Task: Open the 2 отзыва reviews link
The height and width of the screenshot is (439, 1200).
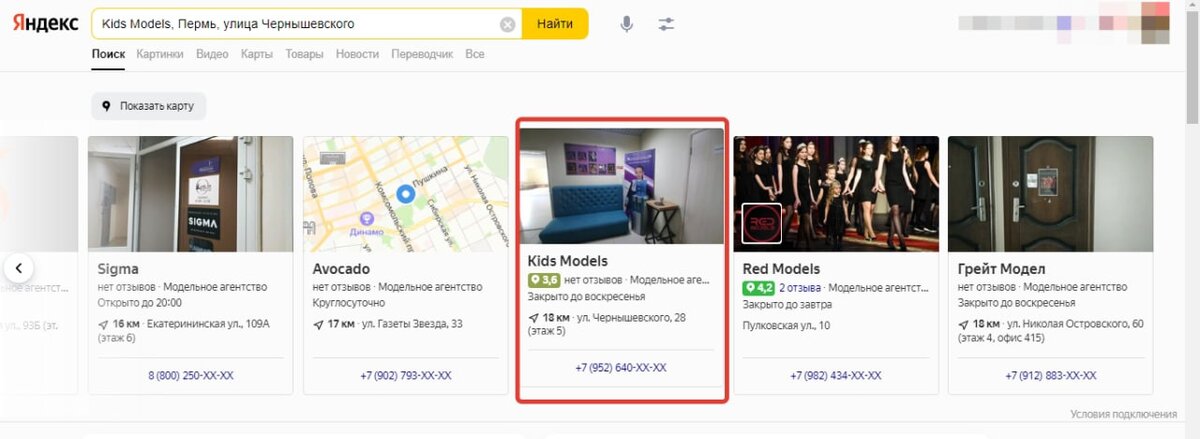Action: pos(799,287)
